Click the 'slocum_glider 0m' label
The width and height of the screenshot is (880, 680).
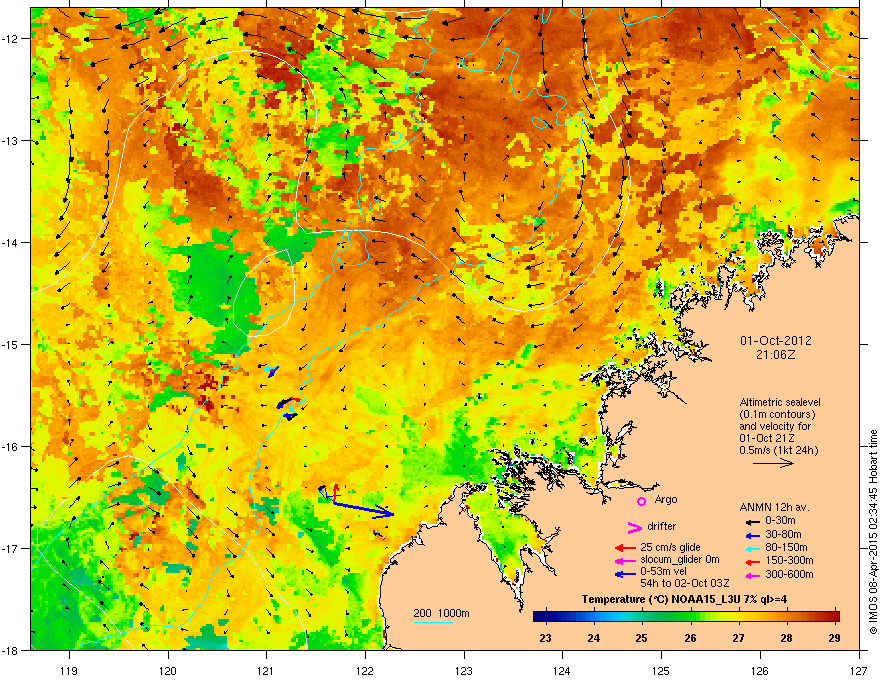pyautogui.click(x=680, y=560)
